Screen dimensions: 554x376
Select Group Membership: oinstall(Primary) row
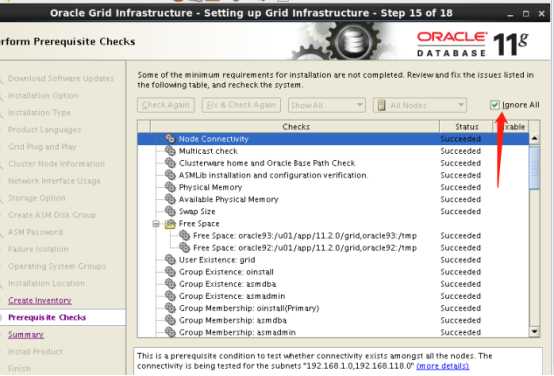[333, 308]
